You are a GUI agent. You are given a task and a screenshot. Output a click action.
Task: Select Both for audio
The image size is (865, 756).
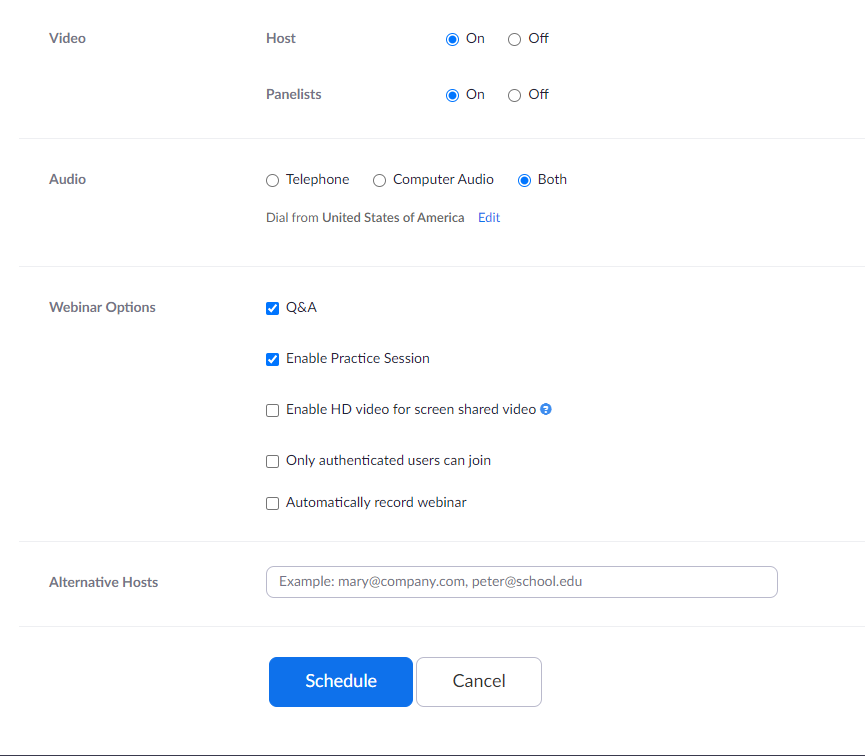click(524, 181)
